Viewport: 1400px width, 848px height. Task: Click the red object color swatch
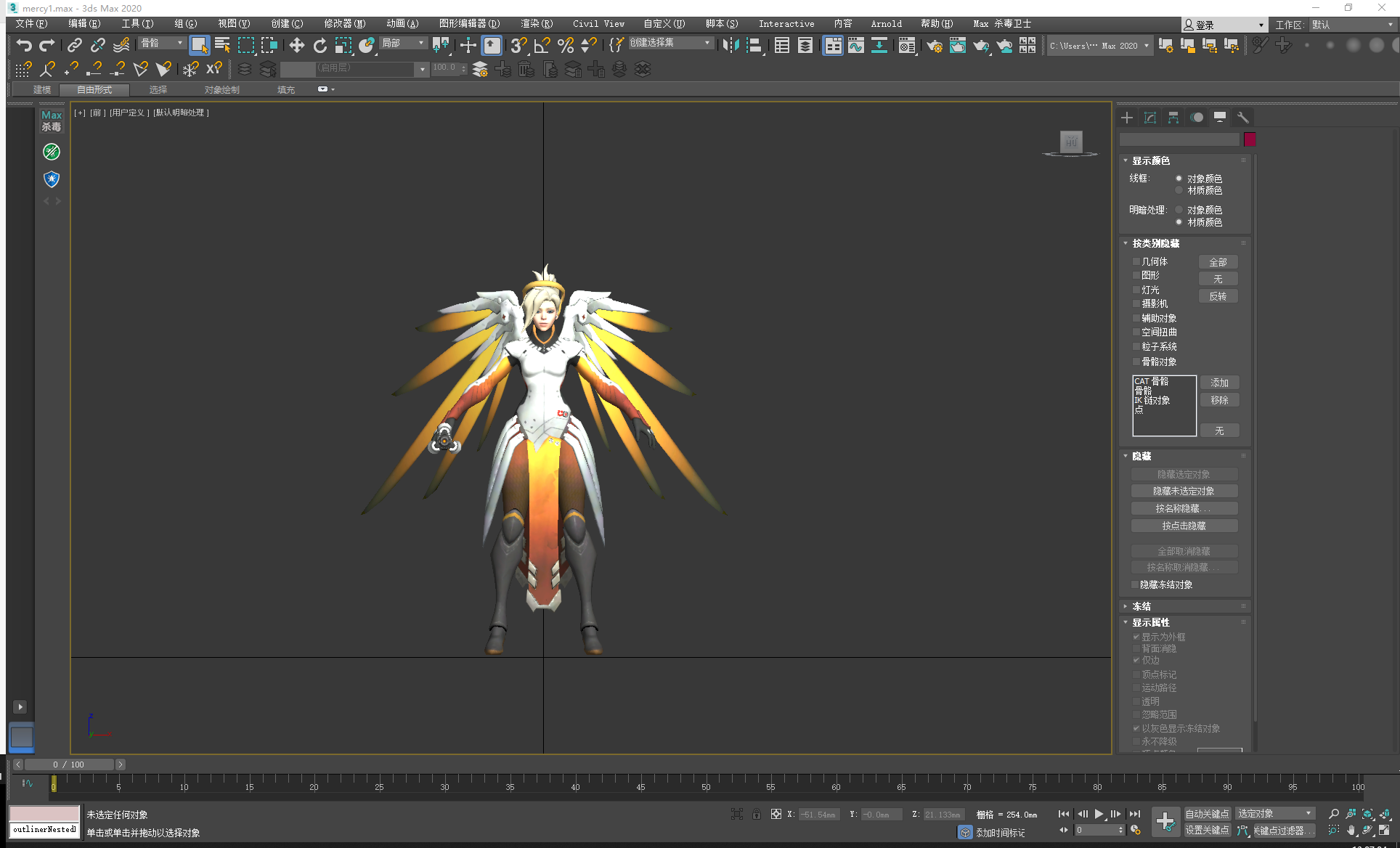click(x=1250, y=139)
